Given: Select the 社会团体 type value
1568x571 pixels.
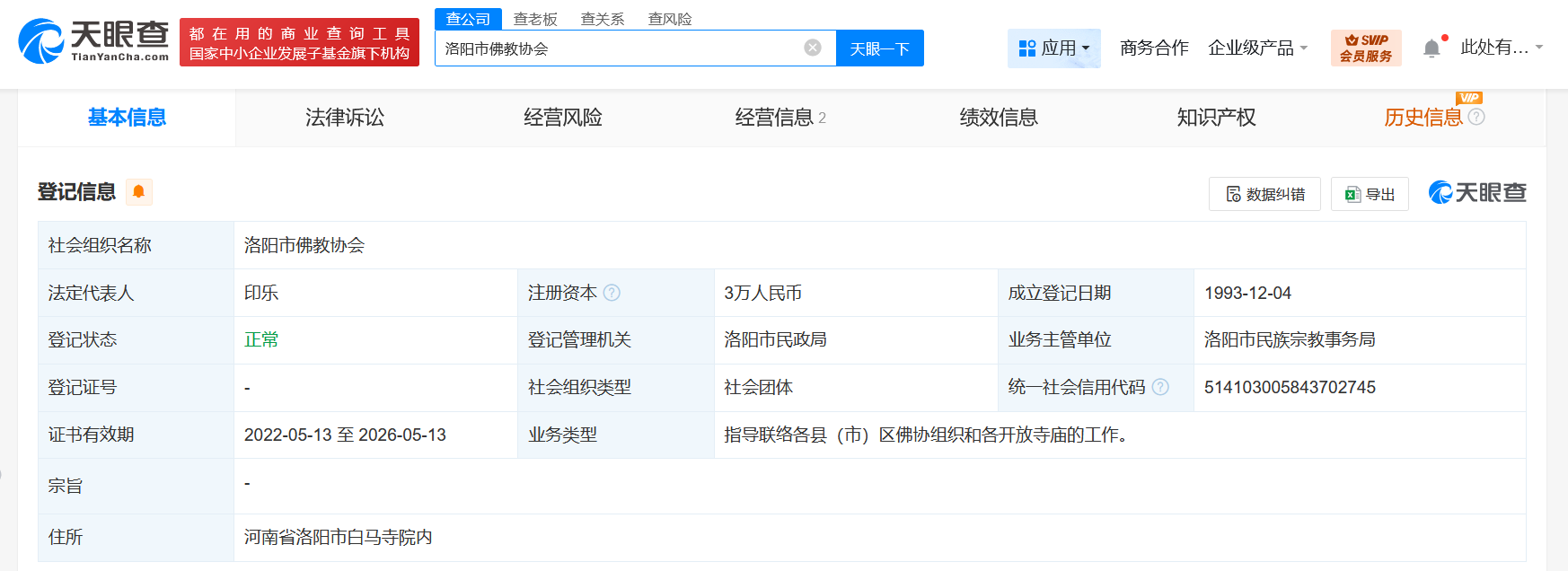Looking at the screenshot, I should [x=759, y=387].
